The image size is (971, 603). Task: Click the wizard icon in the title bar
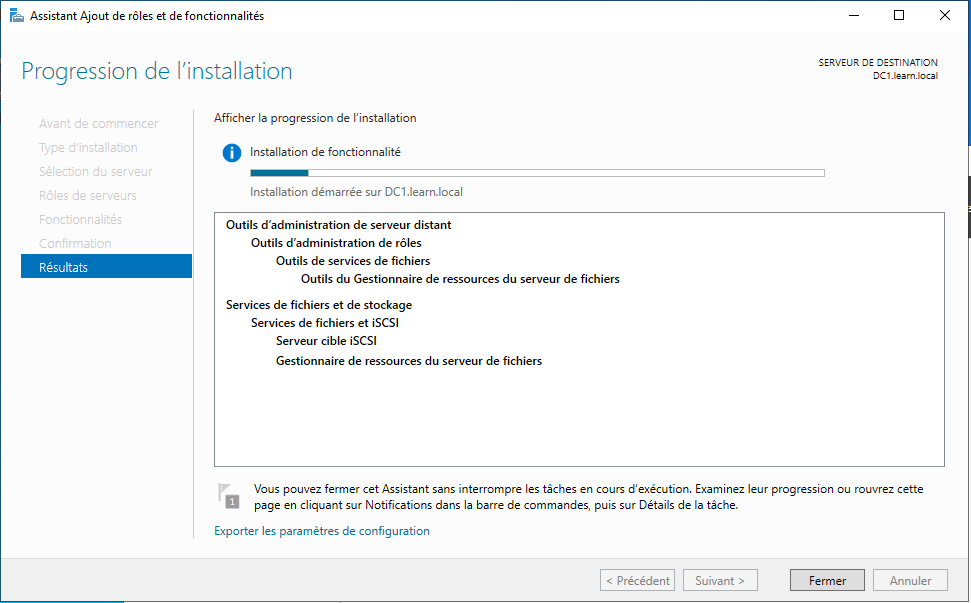[16, 16]
